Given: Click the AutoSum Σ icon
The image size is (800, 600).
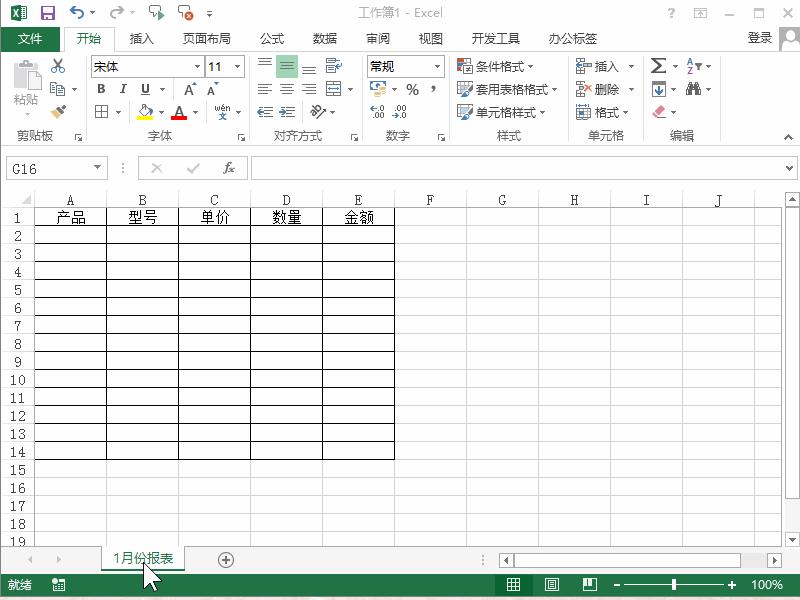Looking at the screenshot, I should [658, 64].
